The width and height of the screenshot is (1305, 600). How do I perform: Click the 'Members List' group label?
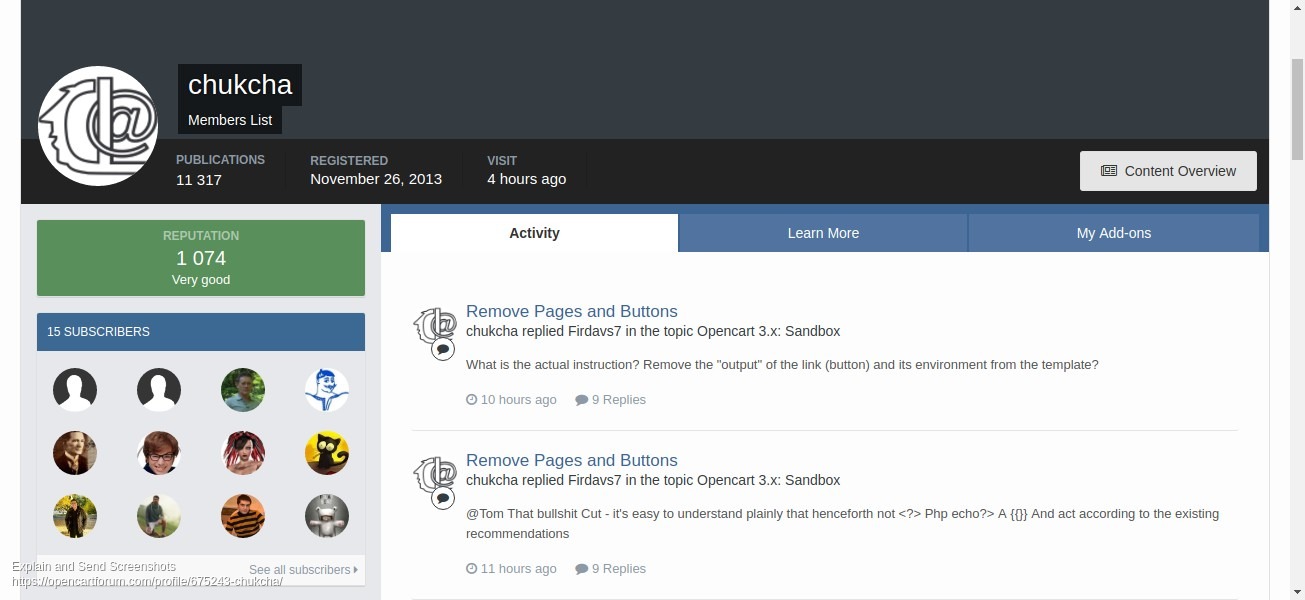pos(230,120)
